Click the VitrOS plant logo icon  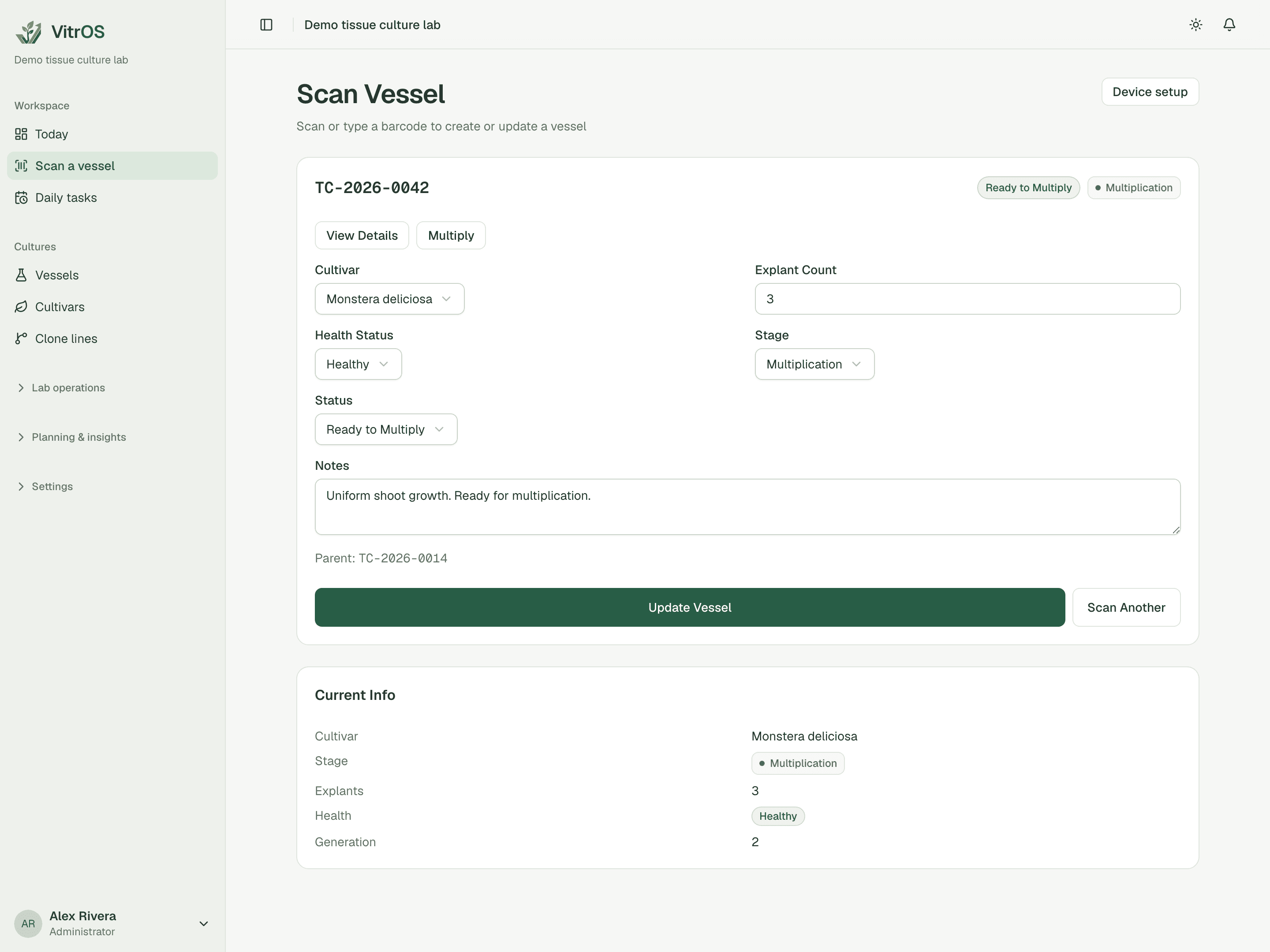29,32
